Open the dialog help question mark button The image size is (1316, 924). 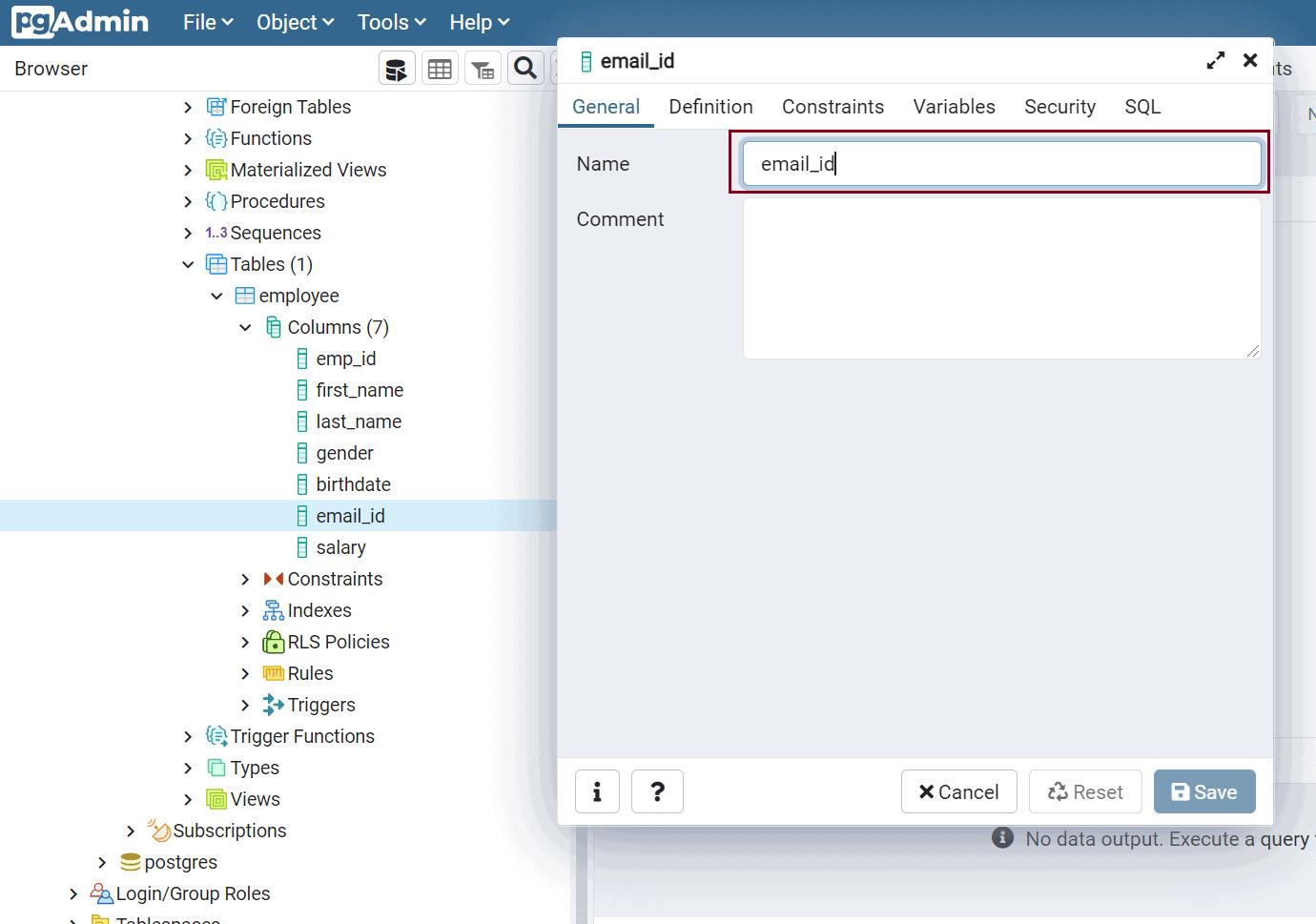click(x=657, y=791)
